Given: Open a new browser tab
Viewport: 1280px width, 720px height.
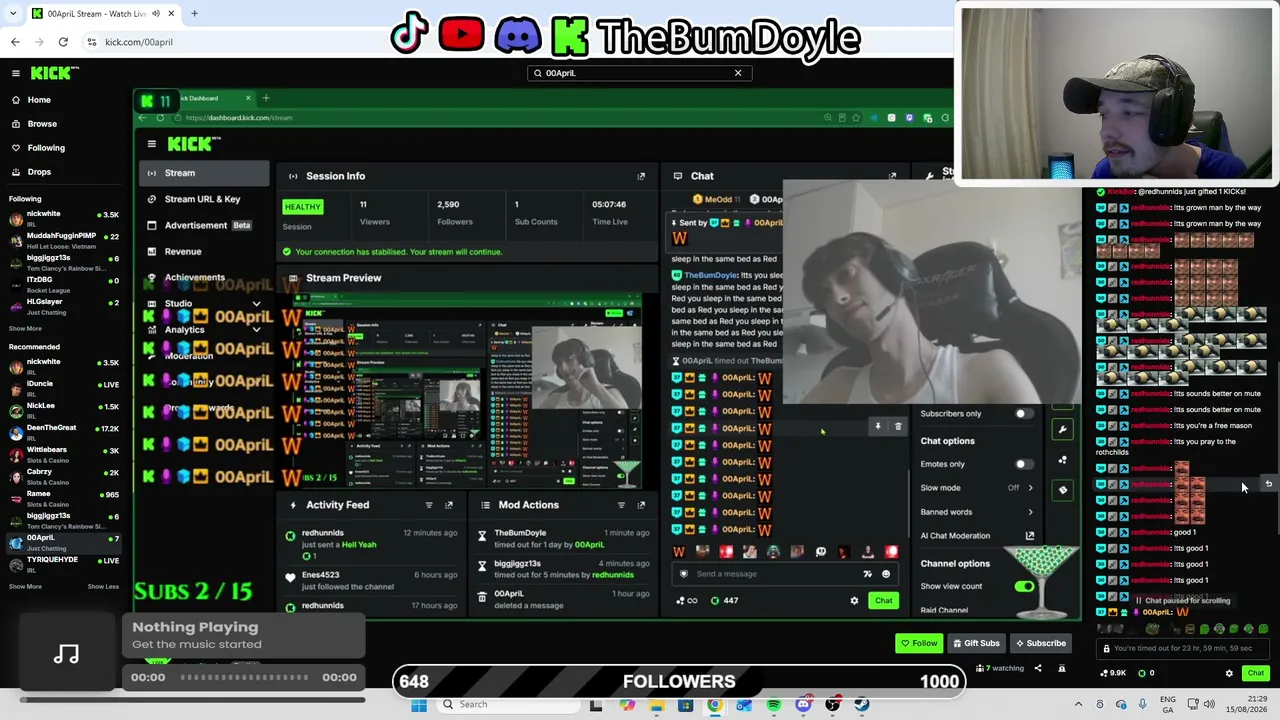Looking at the screenshot, I should coord(194,14).
